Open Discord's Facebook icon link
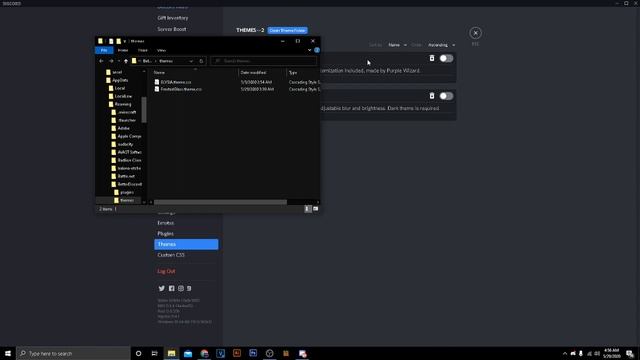The height and width of the screenshot is (360, 640). [171, 288]
